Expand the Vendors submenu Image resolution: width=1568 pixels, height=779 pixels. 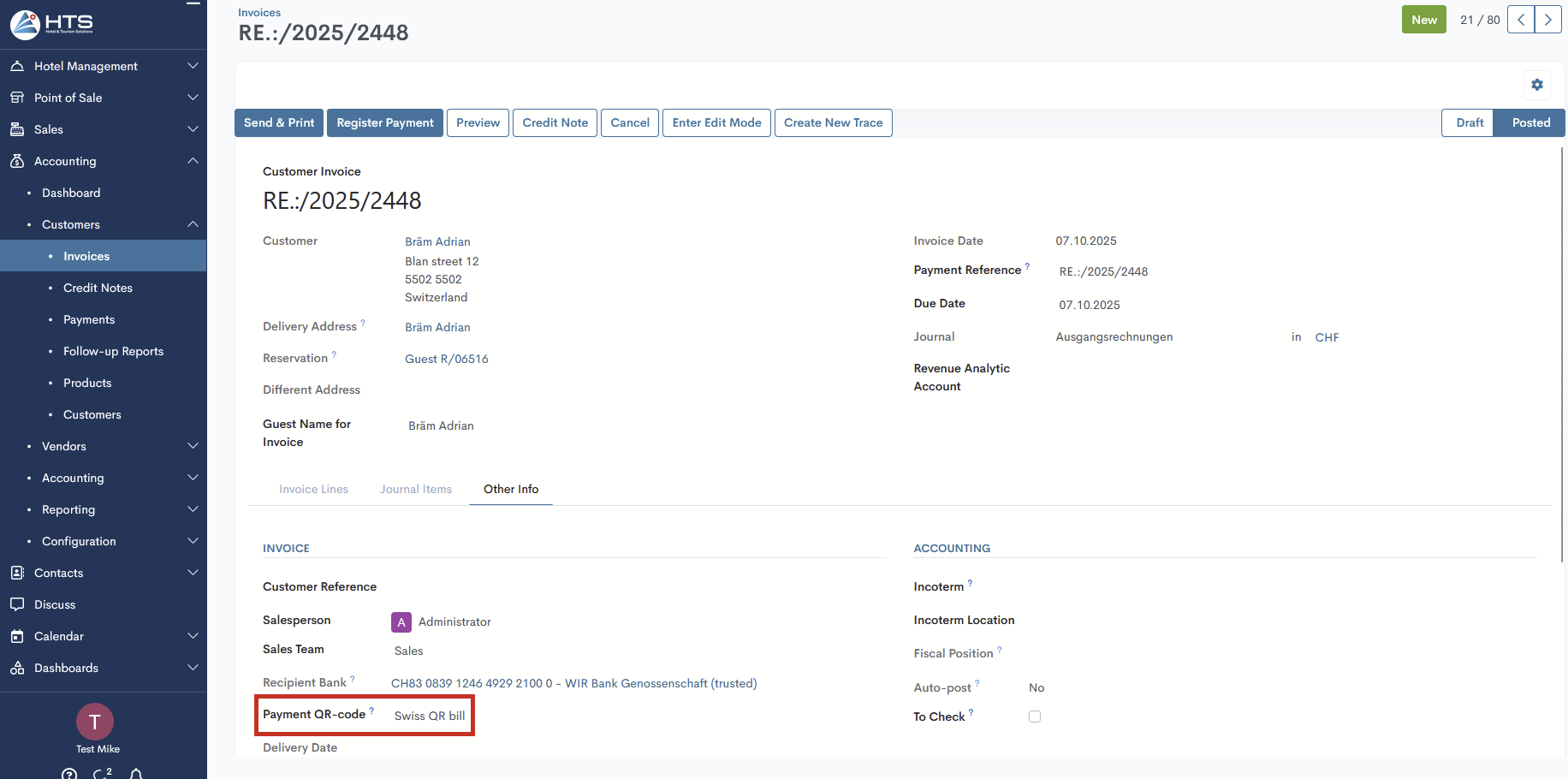193,446
